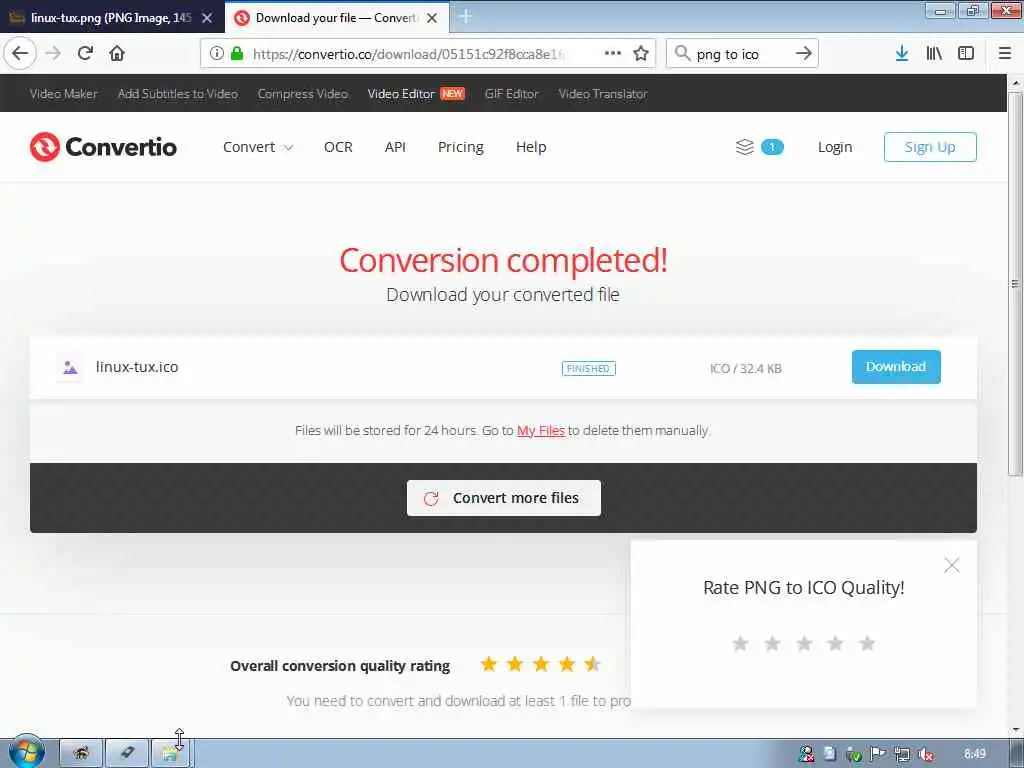Viewport: 1024px width, 768px height.
Task: Close the Download your file tab
Action: tap(432, 18)
